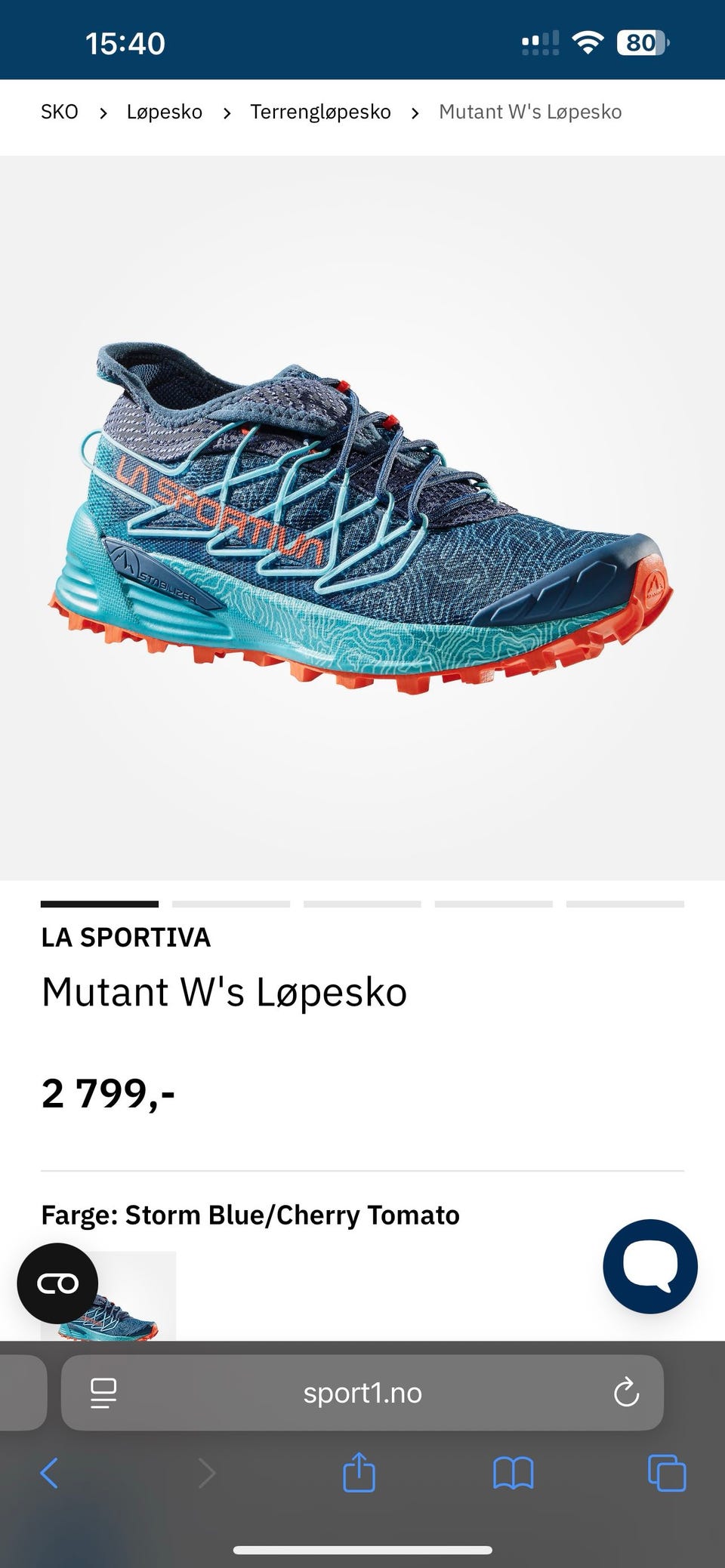725x1568 pixels.
Task: Open the Safari bookmarks book icon
Action: [514, 1473]
